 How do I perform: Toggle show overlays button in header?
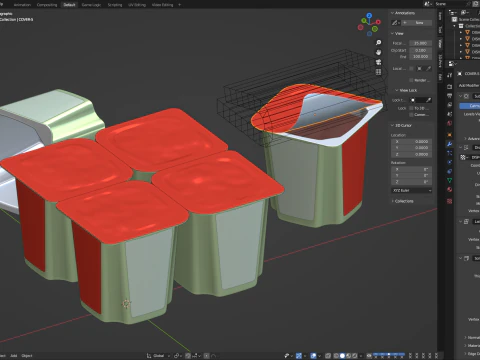313,356
